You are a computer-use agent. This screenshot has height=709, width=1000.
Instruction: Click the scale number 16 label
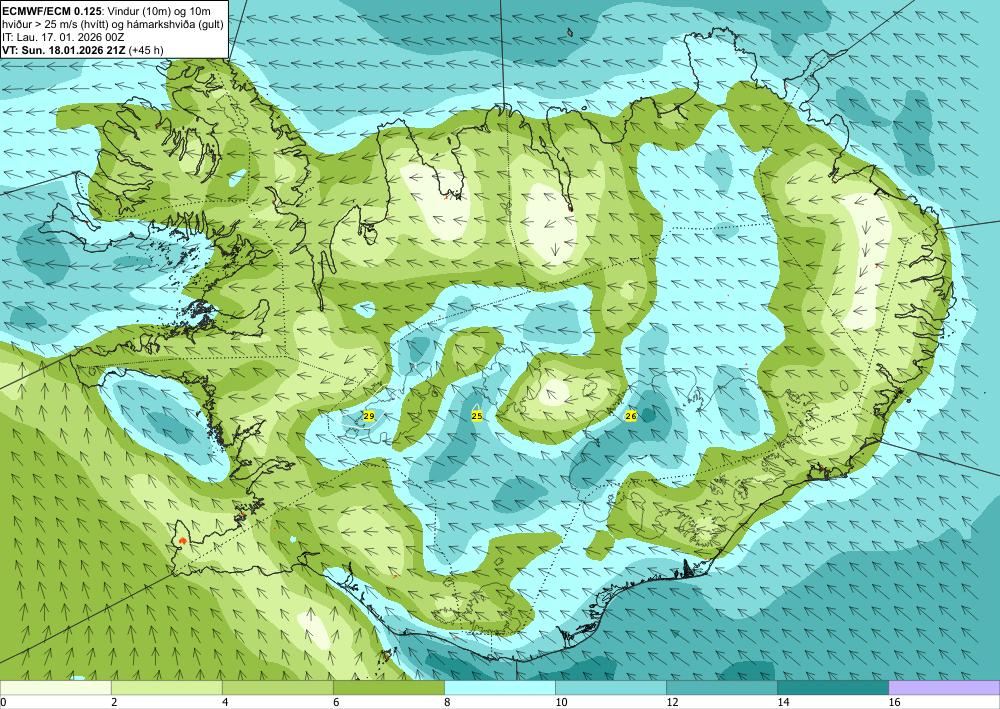[x=895, y=702]
